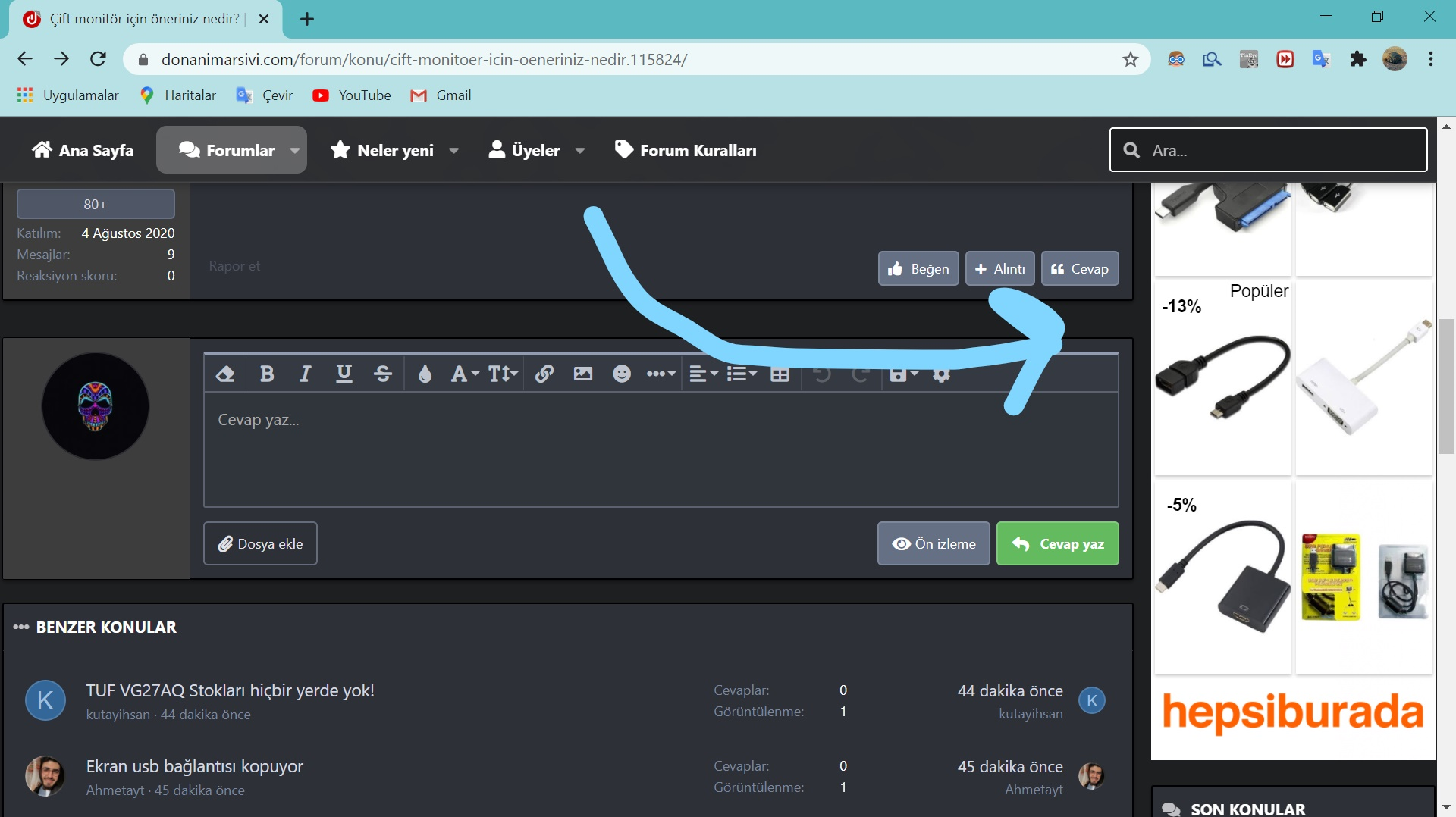Open the 'Çevir' translate bookmark
Screen dimensions: 1456x817
[265, 95]
